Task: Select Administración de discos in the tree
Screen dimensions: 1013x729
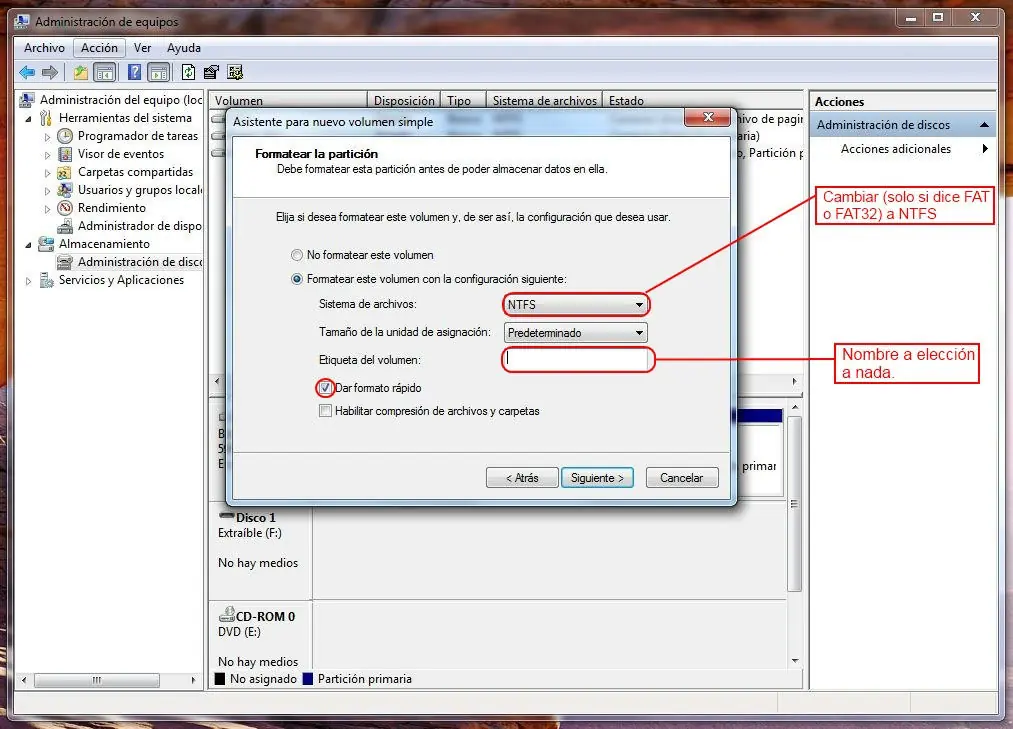Action: pos(140,262)
